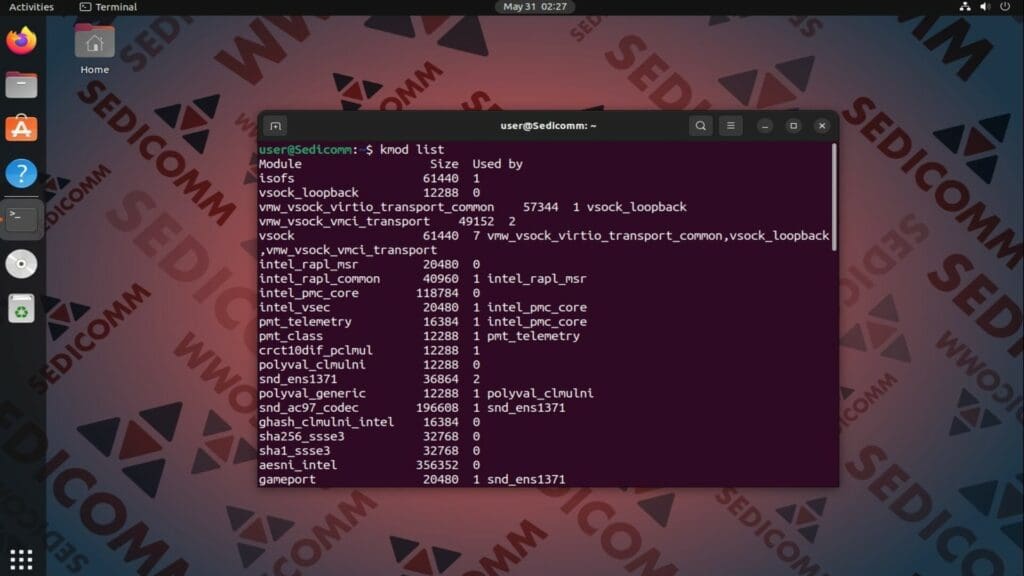Click size value 118784
The height and width of the screenshot is (576, 1024).
pos(437,293)
